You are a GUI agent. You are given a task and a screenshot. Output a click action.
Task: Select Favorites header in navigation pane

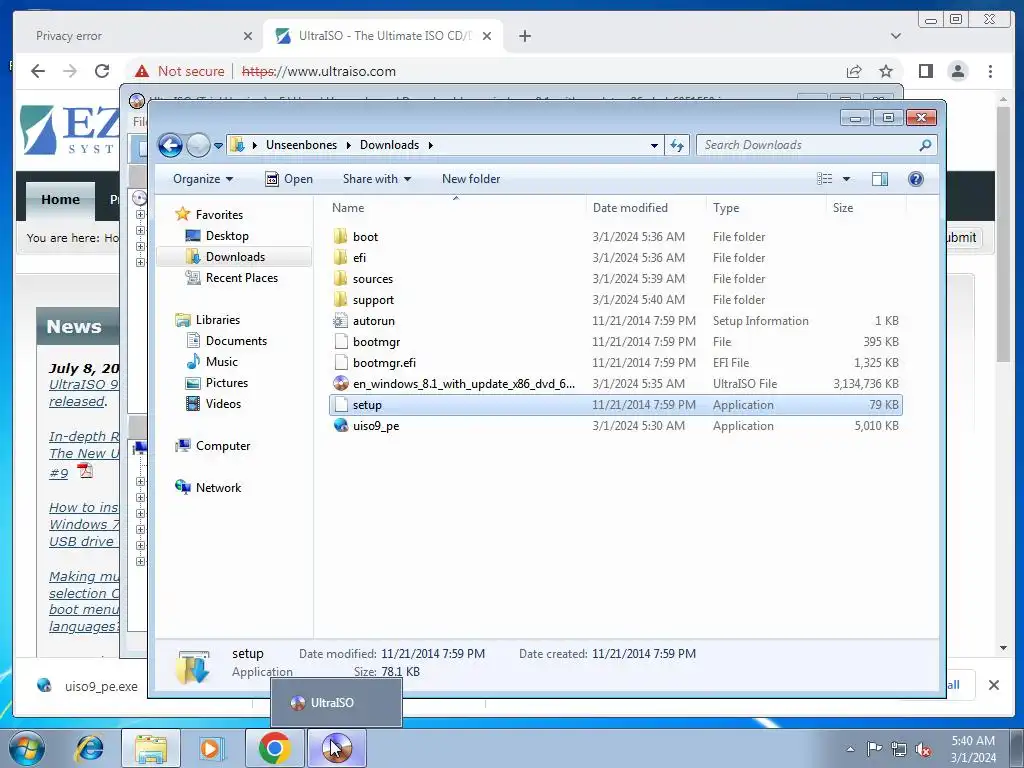pyautogui.click(x=209, y=214)
